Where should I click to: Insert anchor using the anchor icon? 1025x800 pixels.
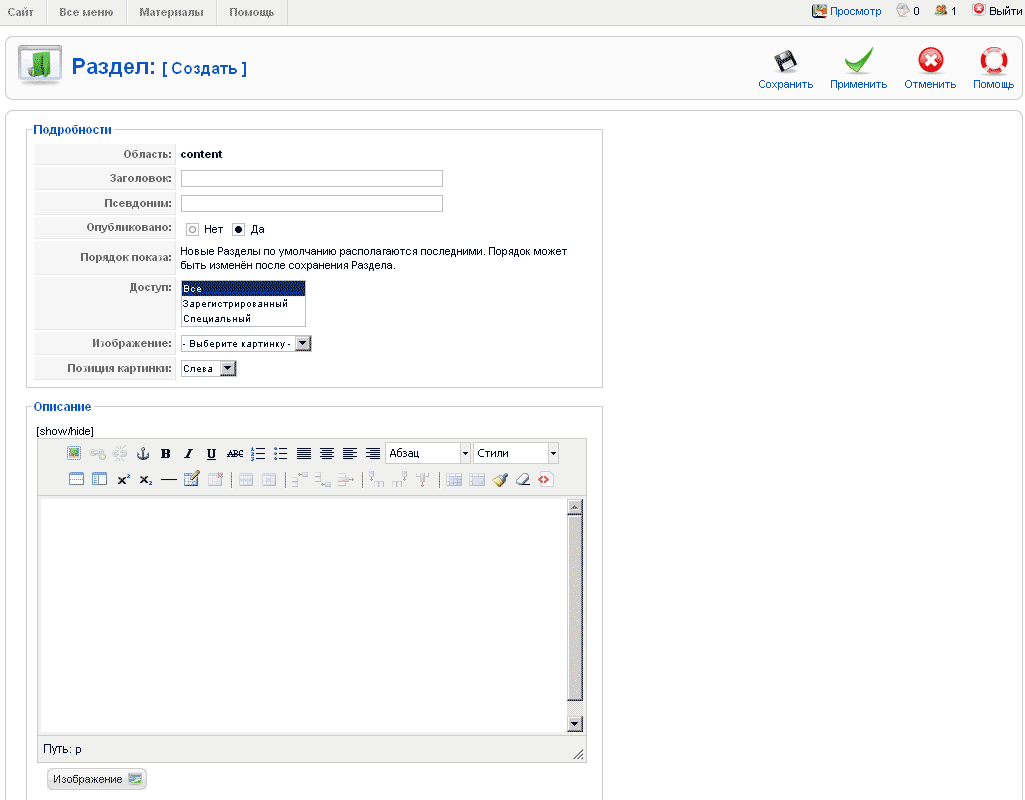pos(142,454)
